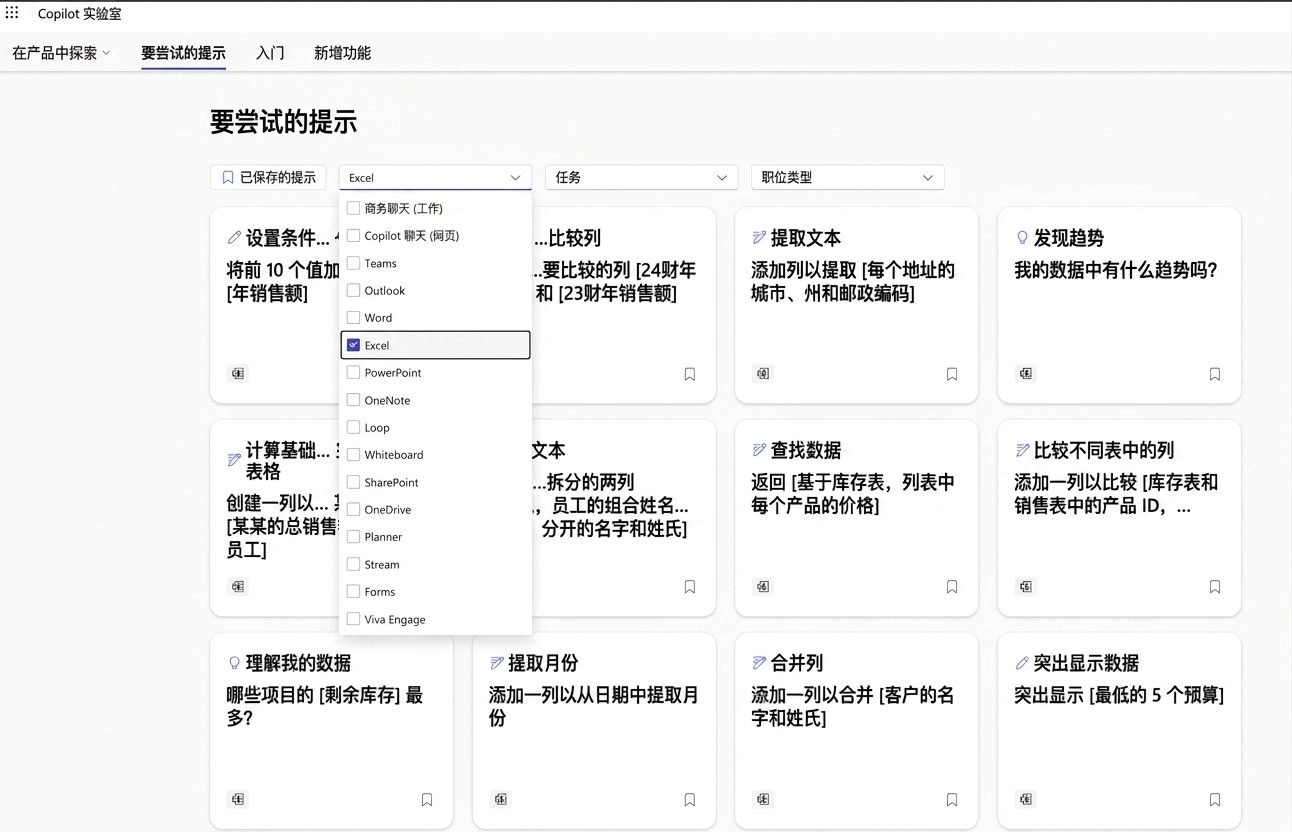This screenshot has width=1292, height=832.
Task: Check the Planner checkbox
Action: tap(353, 537)
